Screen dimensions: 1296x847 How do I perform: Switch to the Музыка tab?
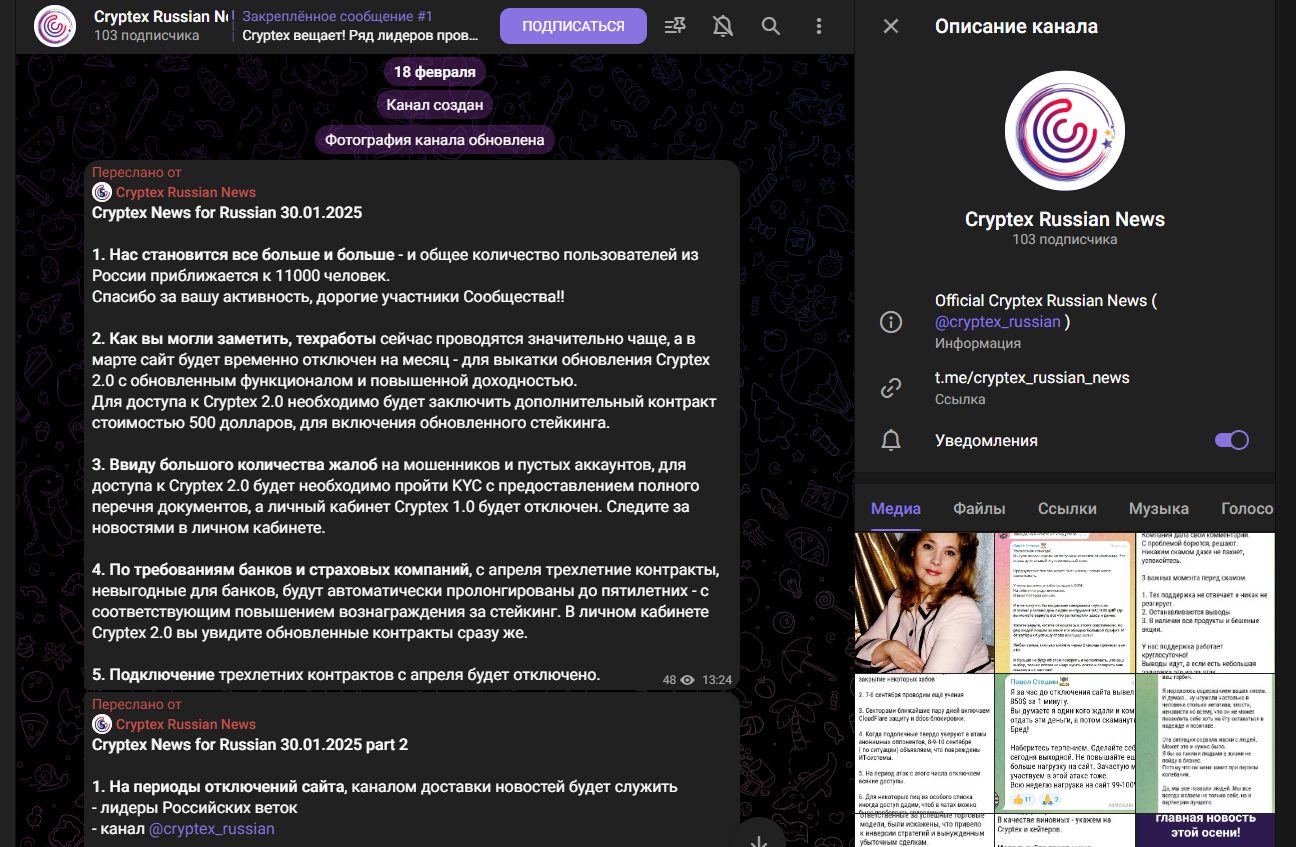pos(1159,508)
